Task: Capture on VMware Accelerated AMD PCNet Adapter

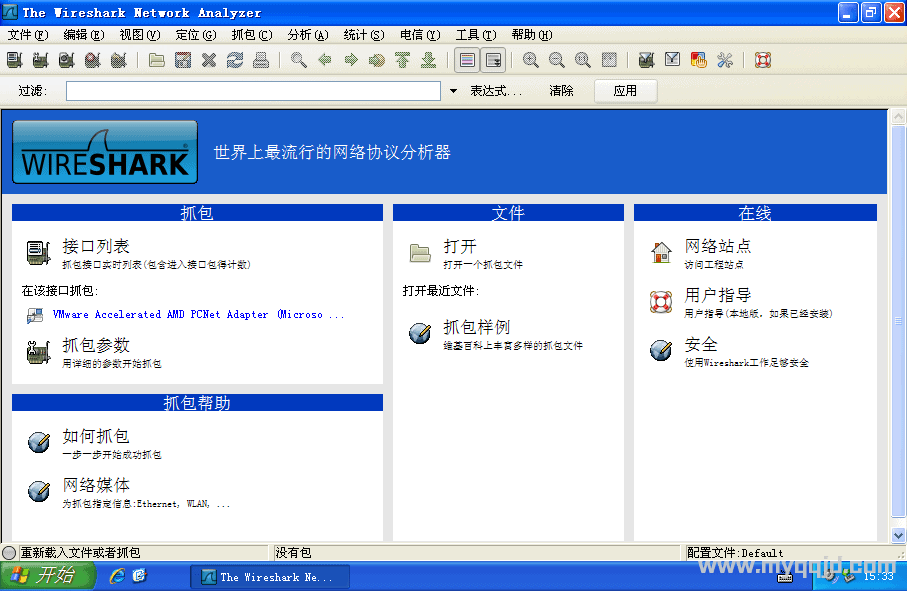Action: click(198, 315)
